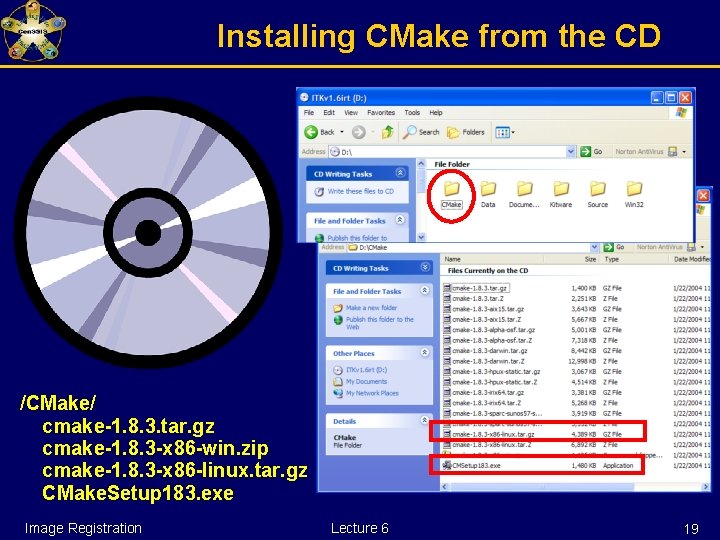Sort by the Size column header
This screenshot has height=540, width=720.
tap(571, 259)
